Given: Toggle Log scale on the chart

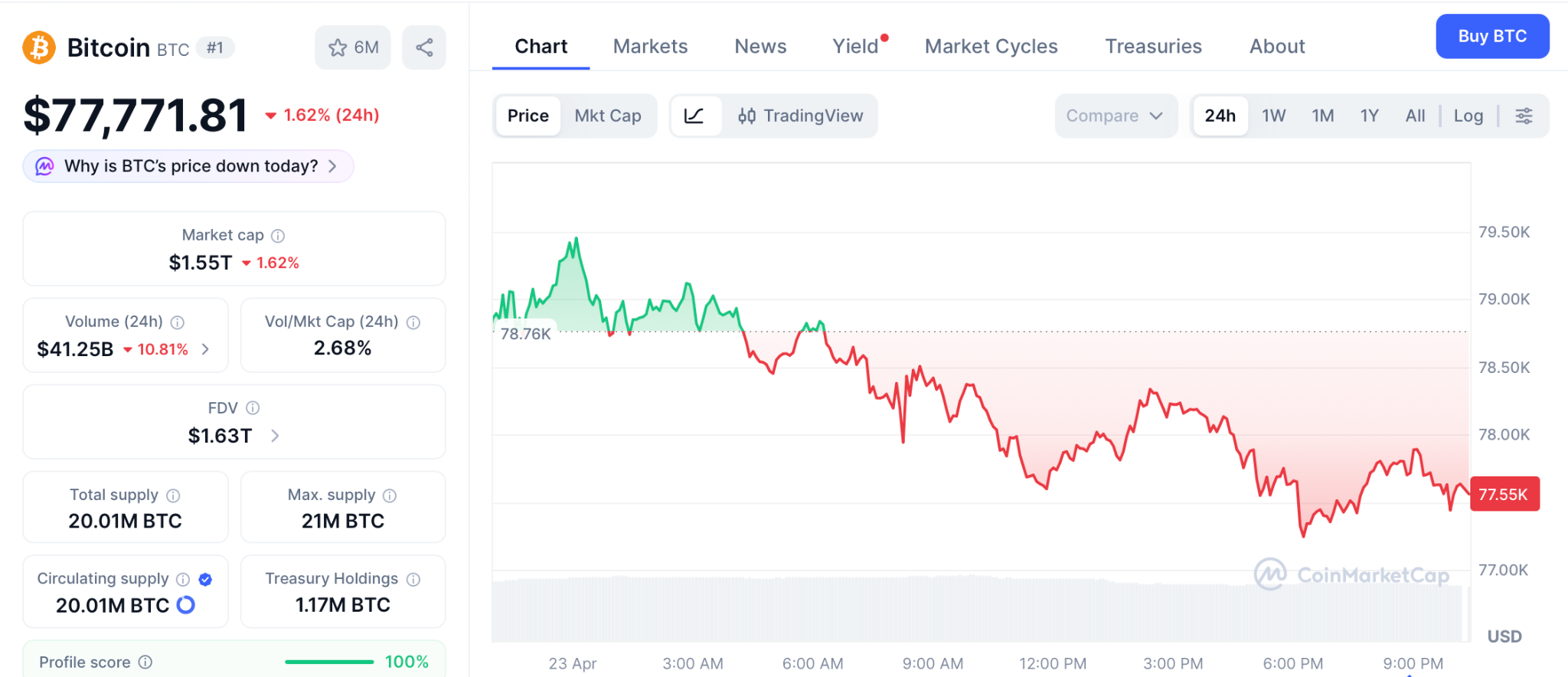Looking at the screenshot, I should [x=1468, y=116].
